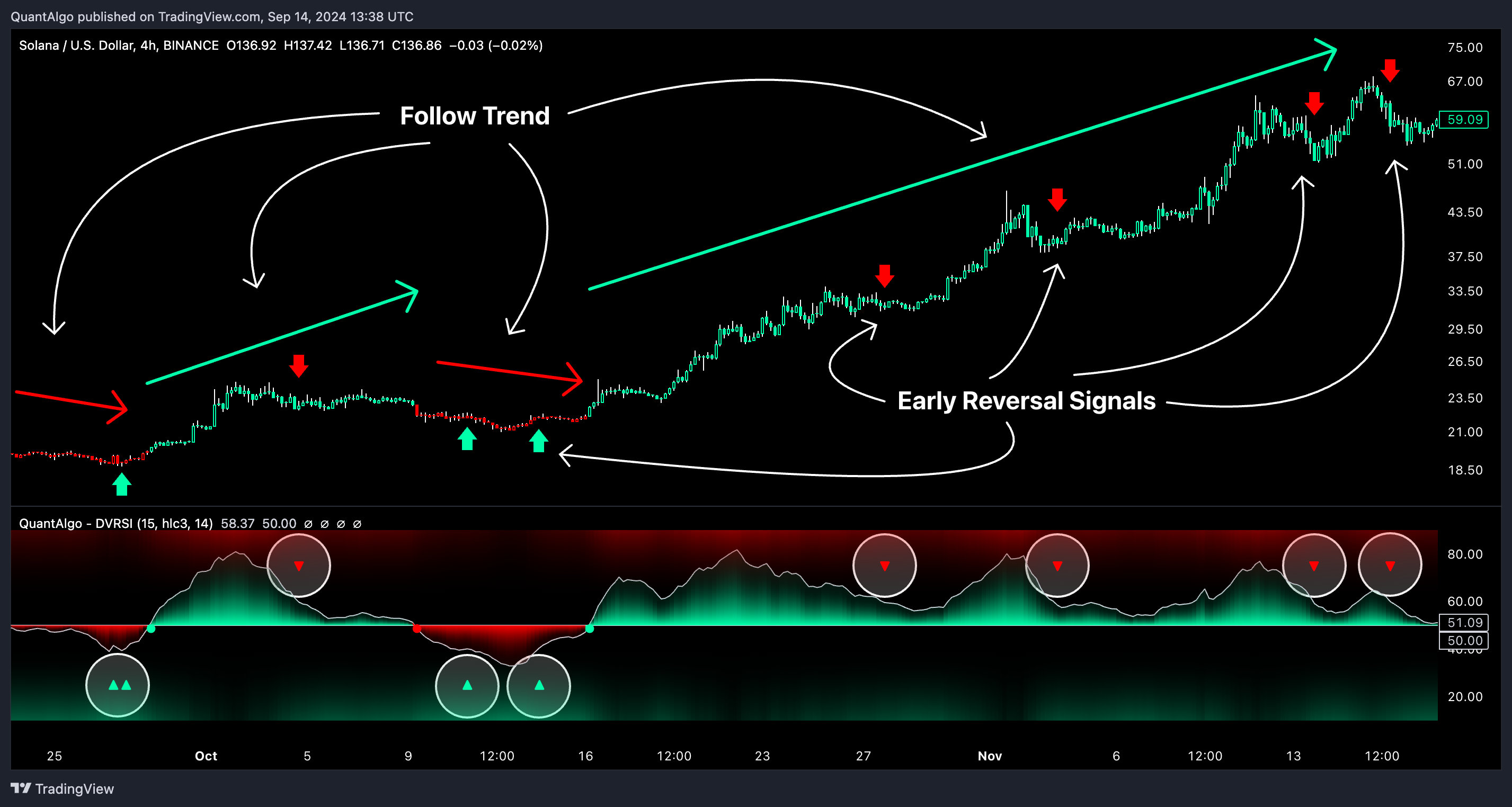Click the green crossover dot near Oct 16
The height and width of the screenshot is (807, 1512).
589,629
